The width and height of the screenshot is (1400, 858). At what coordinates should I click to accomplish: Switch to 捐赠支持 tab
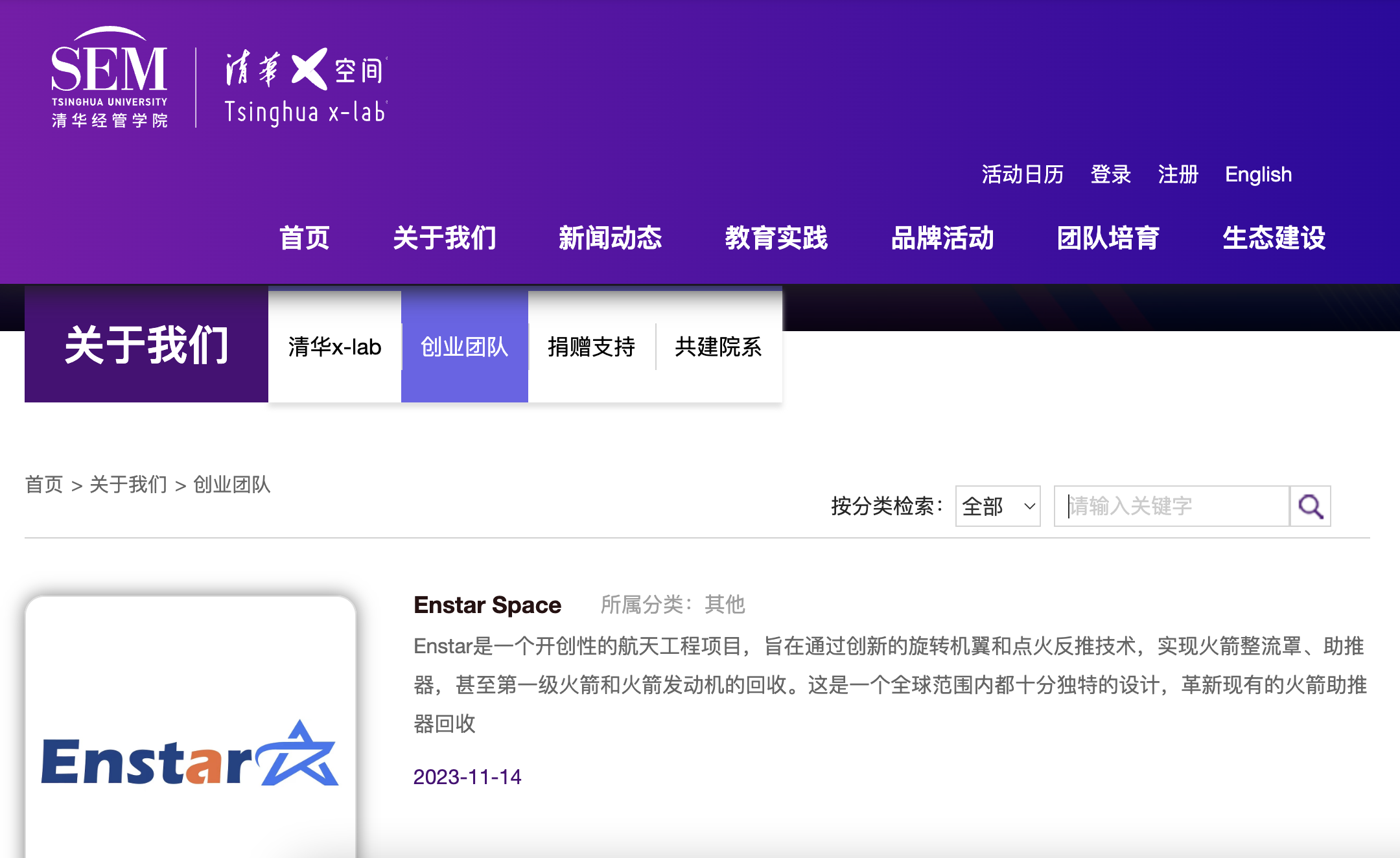pyautogui.click(x=591, y=347)
